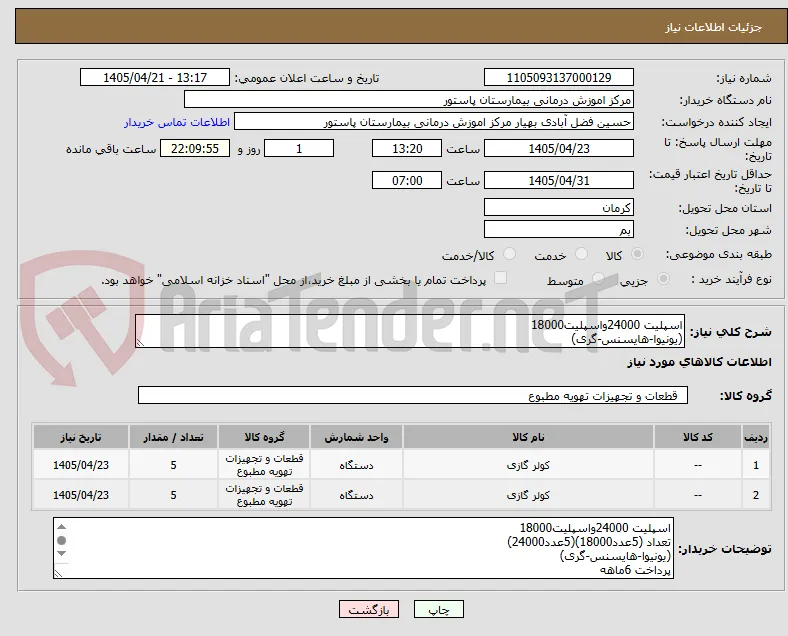The image size is (788, 636).
Task: Click the goods group cell in row 2
Action: click(264, 495)
